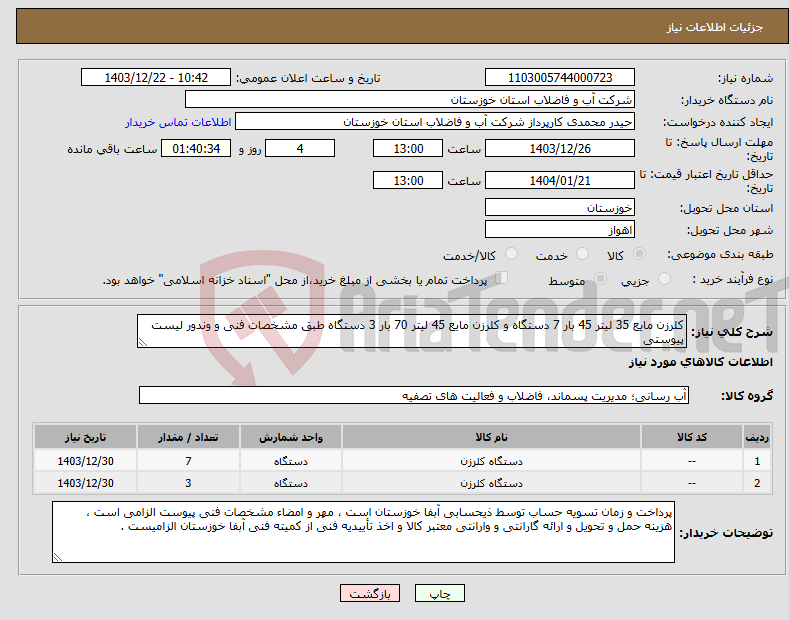Viewport: 789px width, 620px height.
Task: Click the جزئیات اطلاعات نیاز page title
Action: (x=715, y=27)
